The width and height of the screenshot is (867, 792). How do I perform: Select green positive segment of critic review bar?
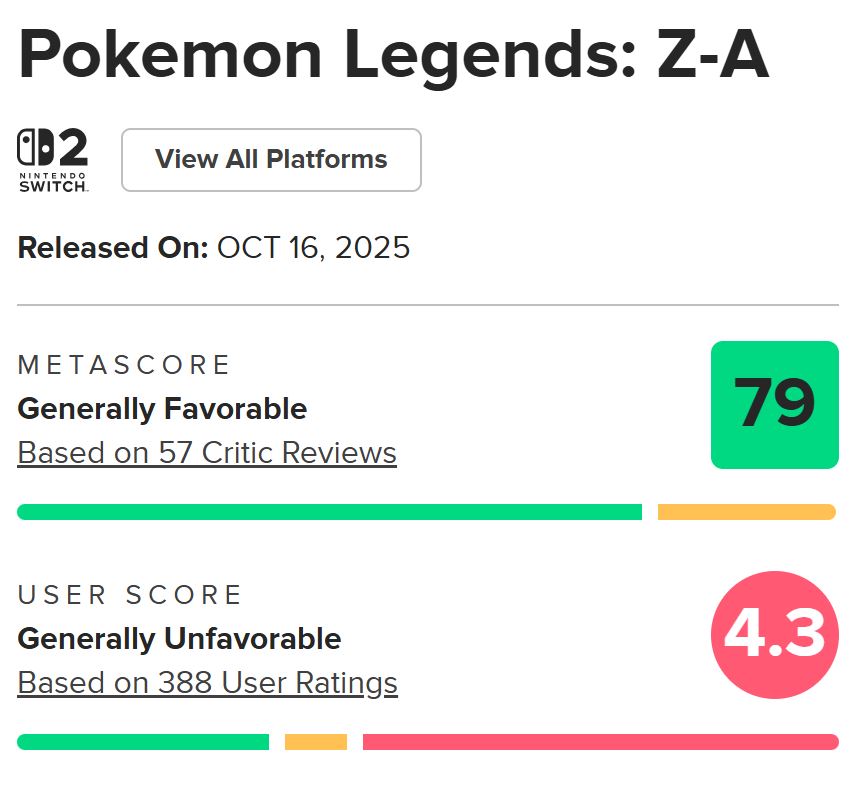[x=329, y=512]
